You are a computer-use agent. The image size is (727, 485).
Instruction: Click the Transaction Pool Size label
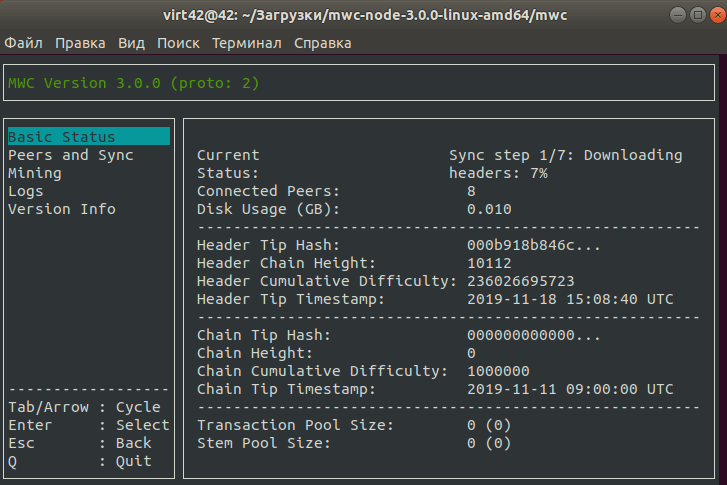click(295, 425)
